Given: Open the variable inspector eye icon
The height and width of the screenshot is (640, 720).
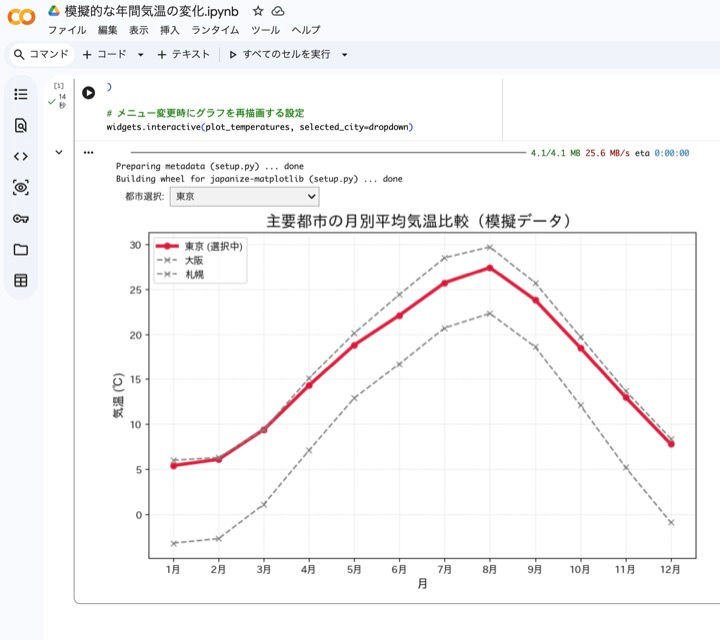Looking at the screenshot, I should click(21, 187).
